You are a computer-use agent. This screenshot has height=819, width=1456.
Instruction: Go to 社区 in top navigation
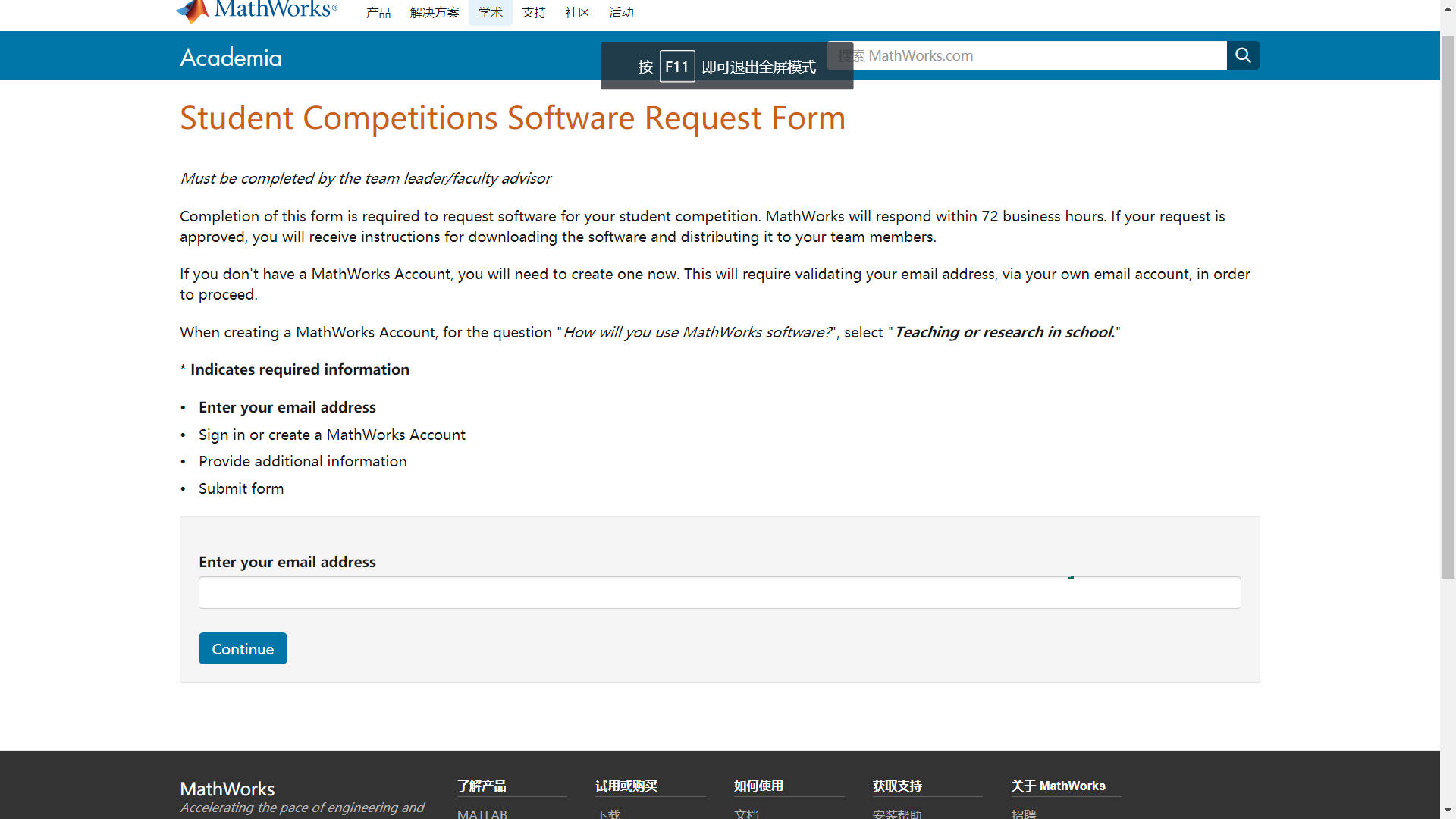[x=577, y=13]
